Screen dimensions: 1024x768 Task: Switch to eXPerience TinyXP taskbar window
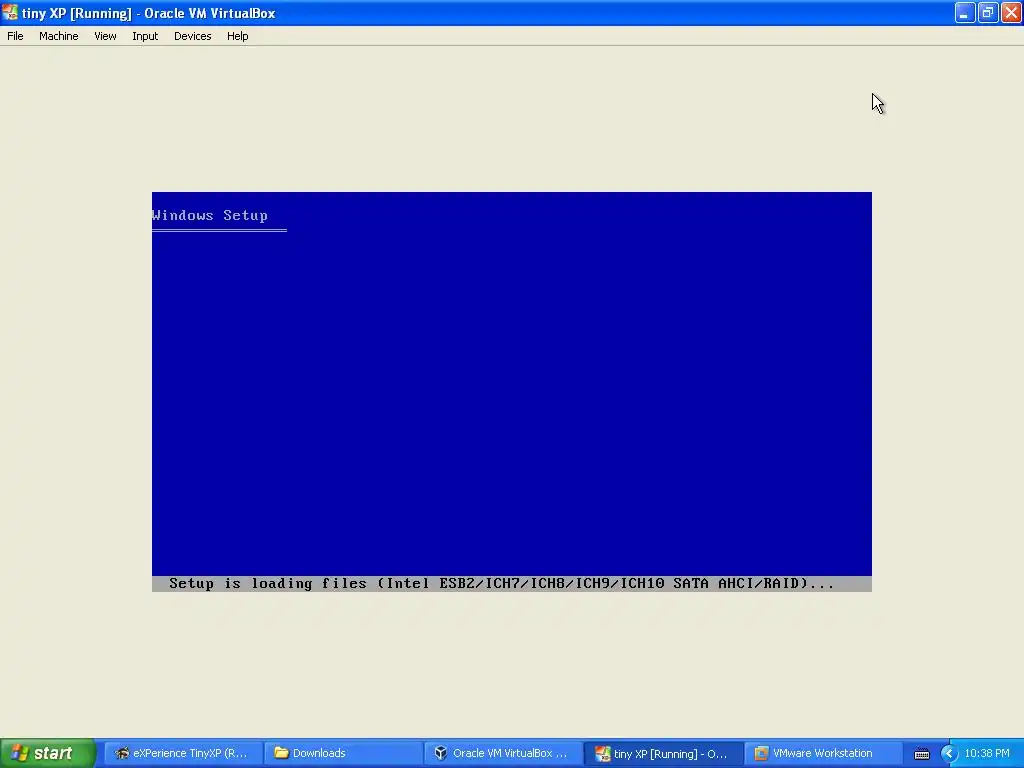[x=184, y=753]
